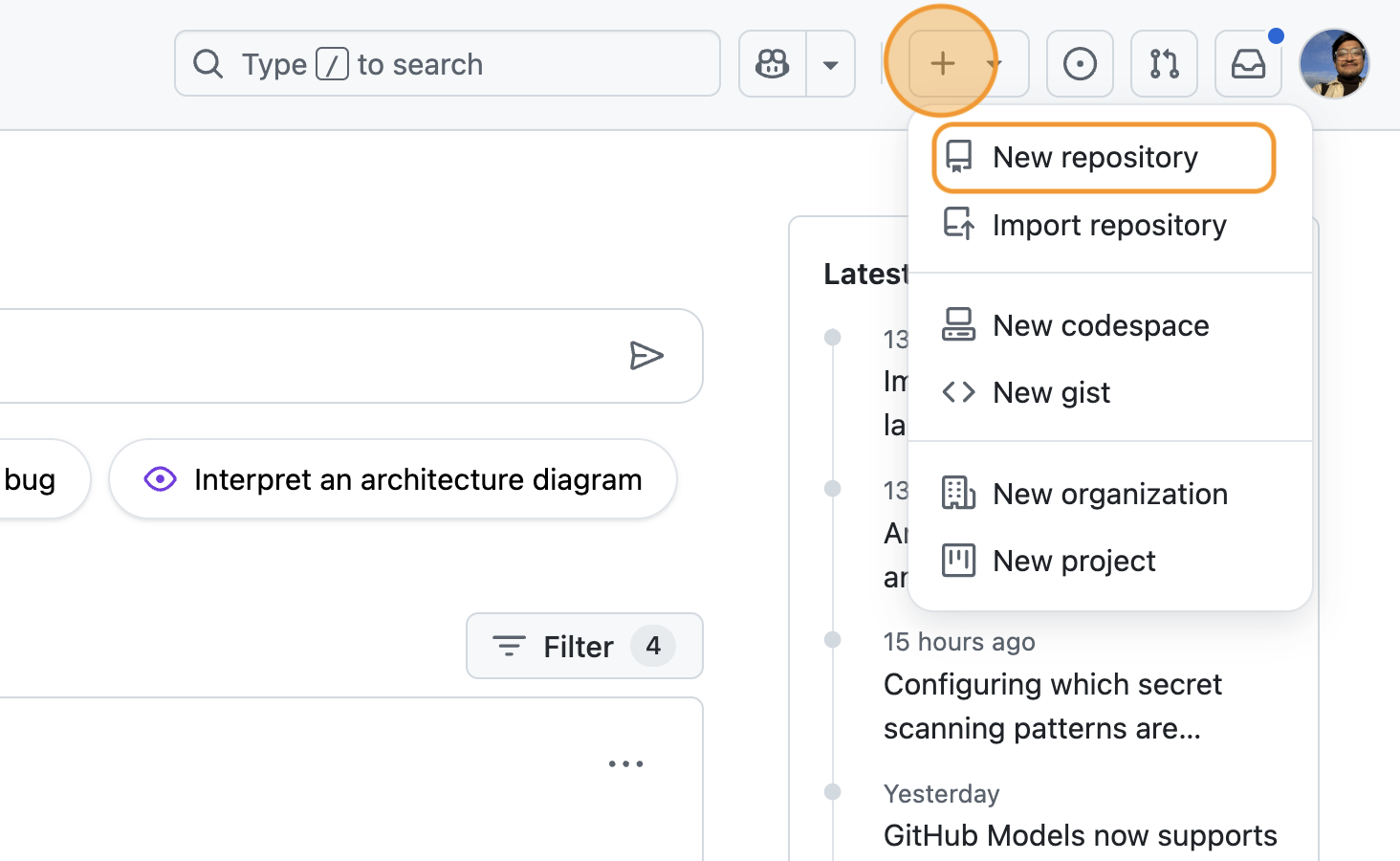The height and width of the screenshot is (861, 1400).
Task: Open the ellipsis menu on the feed card
Action: (626, 762)
